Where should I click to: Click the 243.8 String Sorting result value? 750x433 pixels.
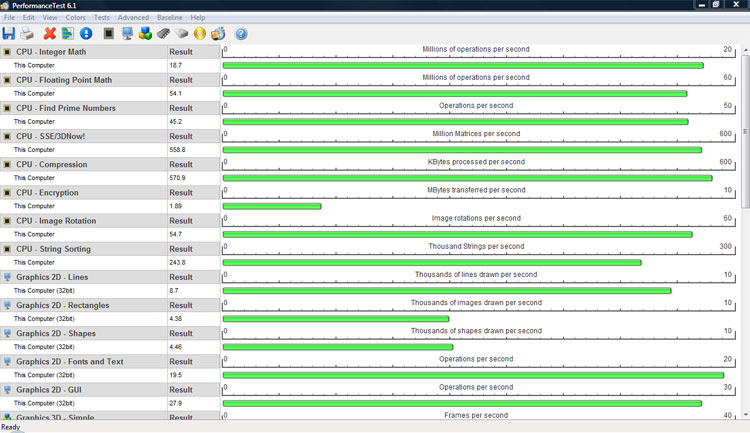pos(177,263)
